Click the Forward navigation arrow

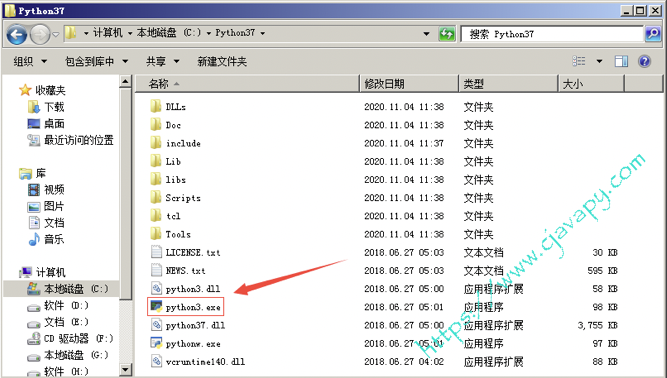pyautogui.click(x=40, y=34)
